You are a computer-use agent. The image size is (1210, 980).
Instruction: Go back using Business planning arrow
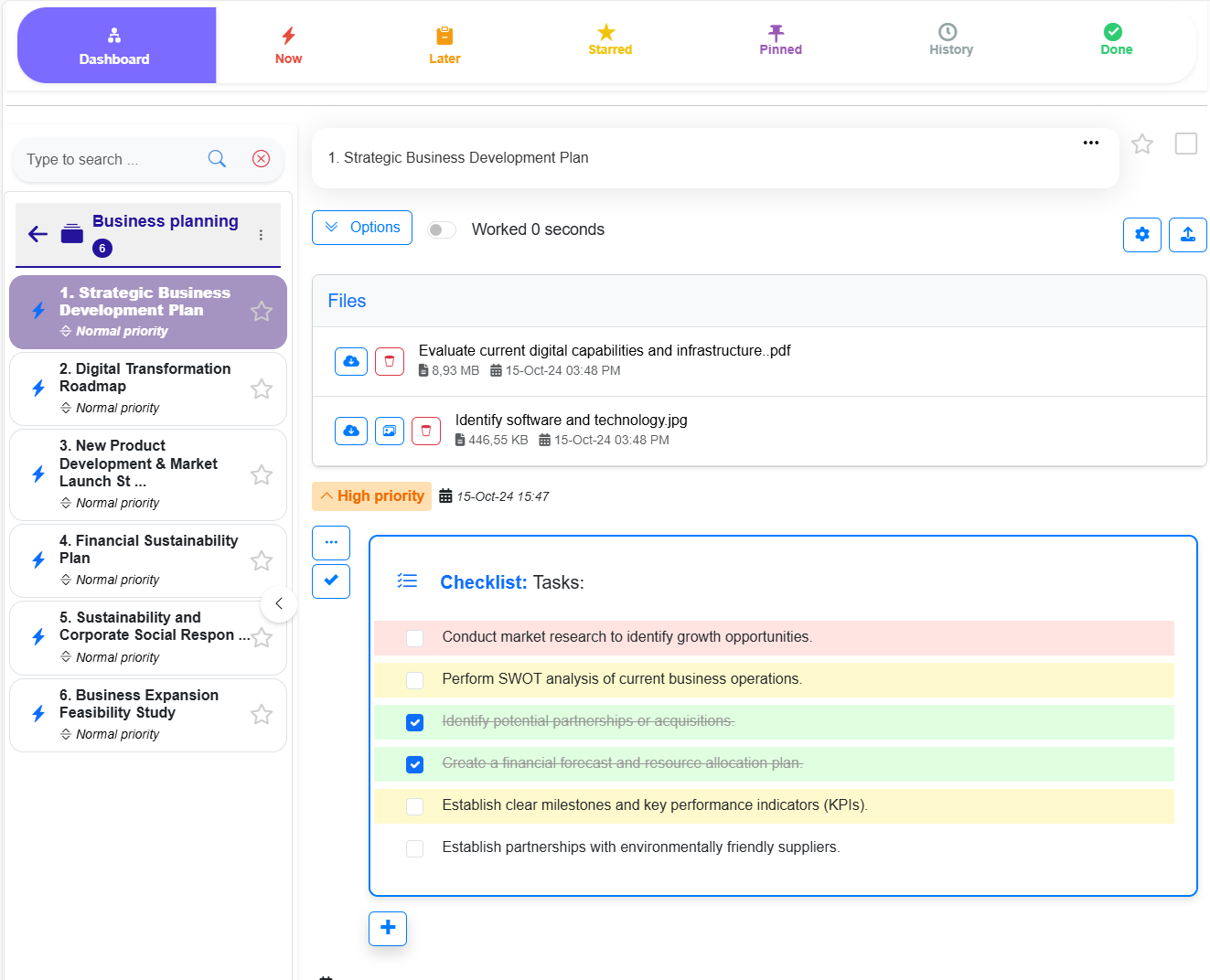click(38, 234)
